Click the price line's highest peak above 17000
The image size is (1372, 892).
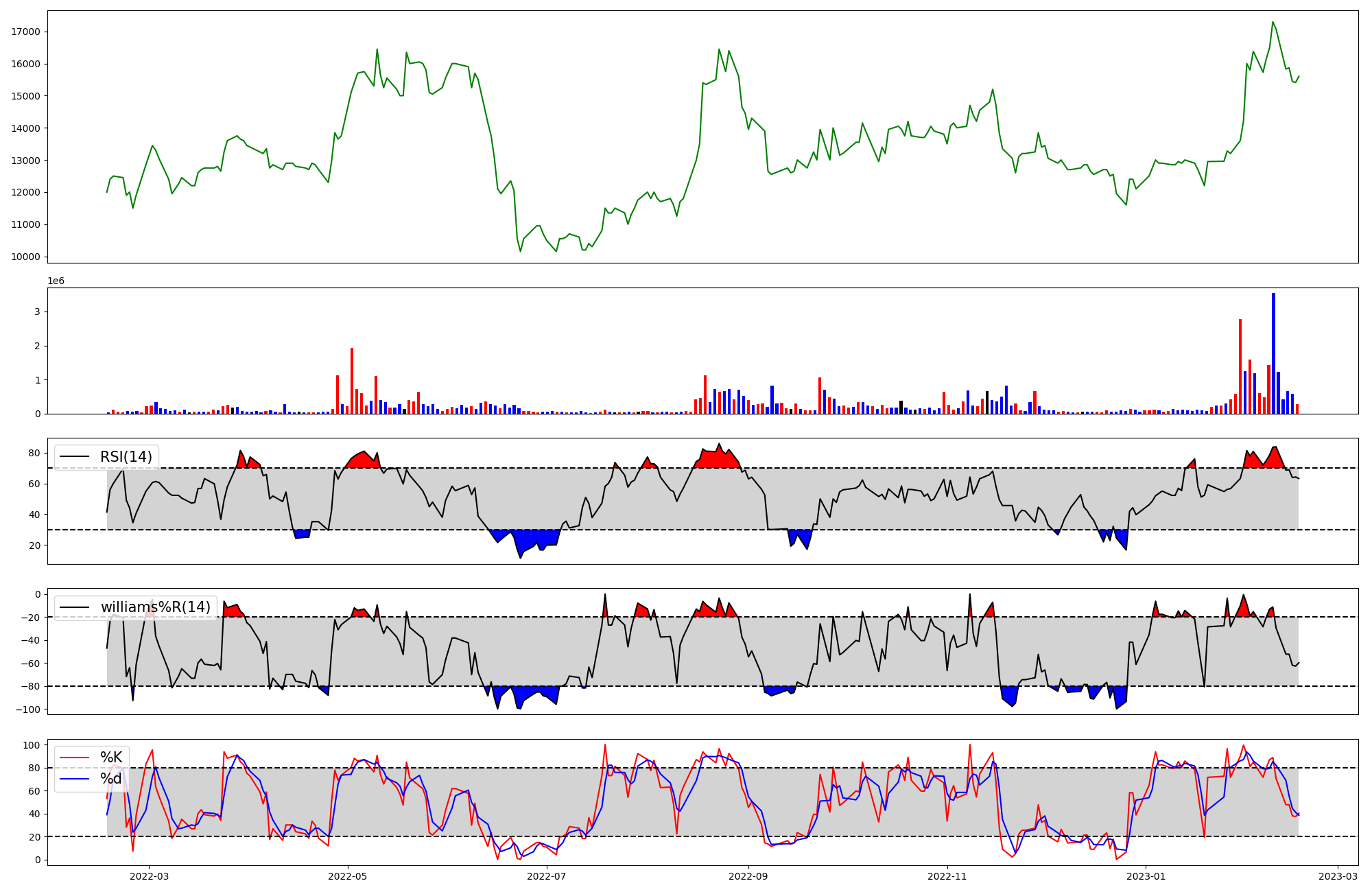pos(1273,22)
